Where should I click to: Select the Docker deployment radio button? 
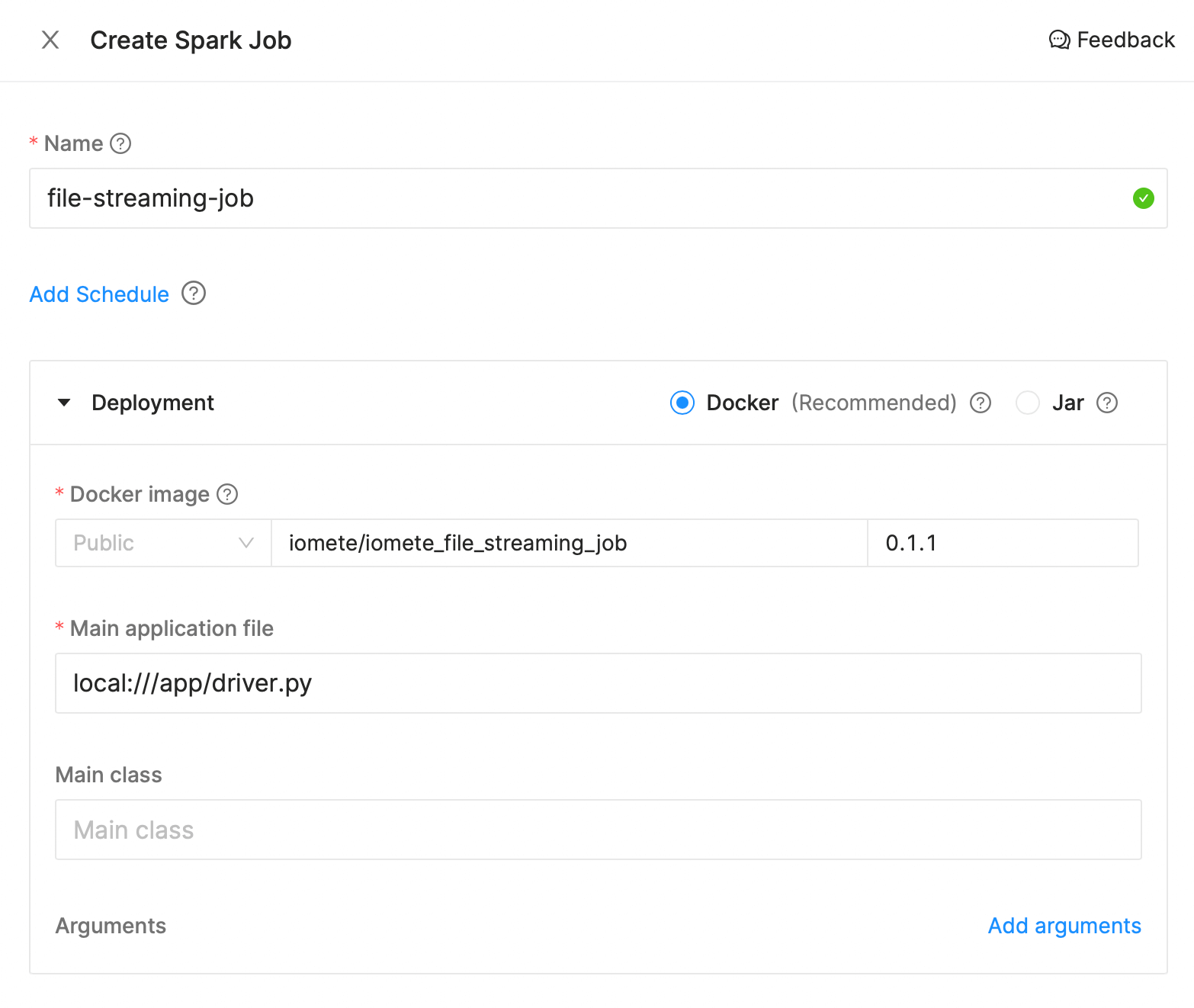coord(682,403)
